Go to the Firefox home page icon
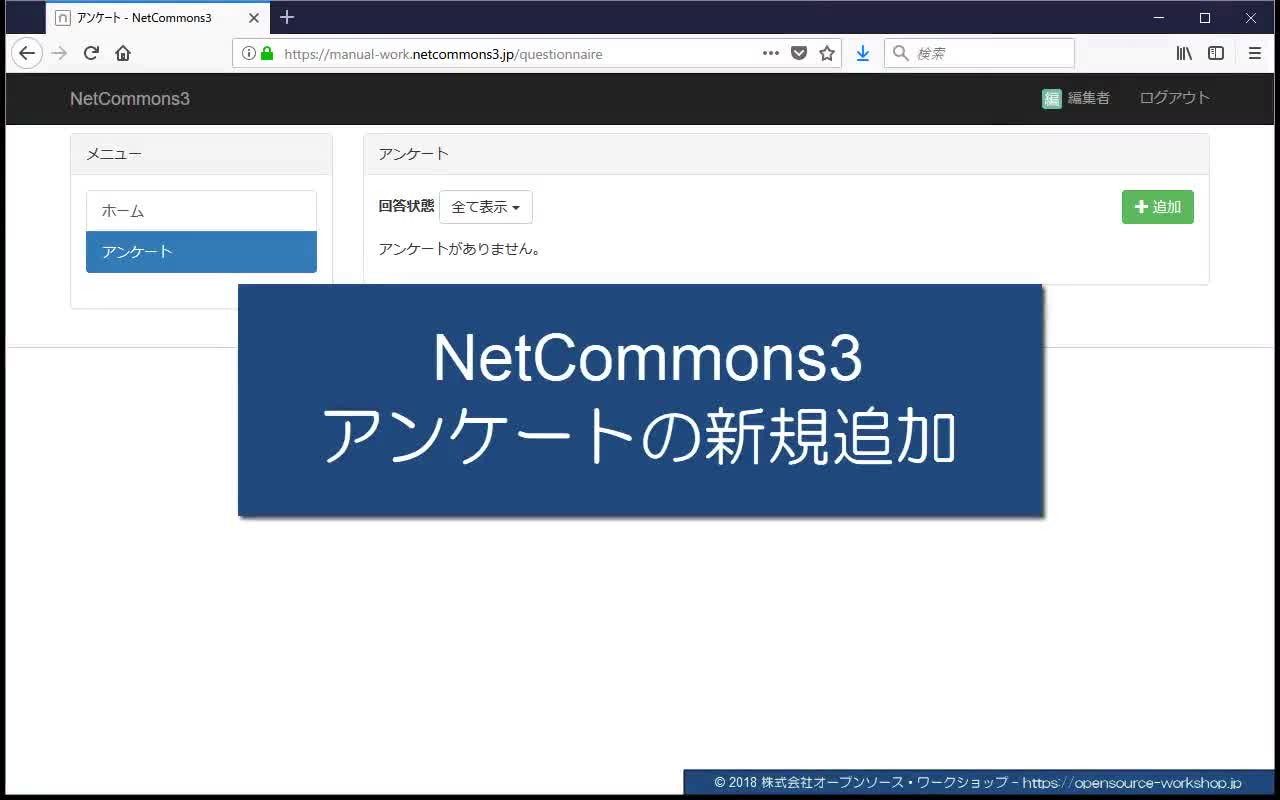Image resolution: width=1280 pixels, height=800 pixels. 123,53
